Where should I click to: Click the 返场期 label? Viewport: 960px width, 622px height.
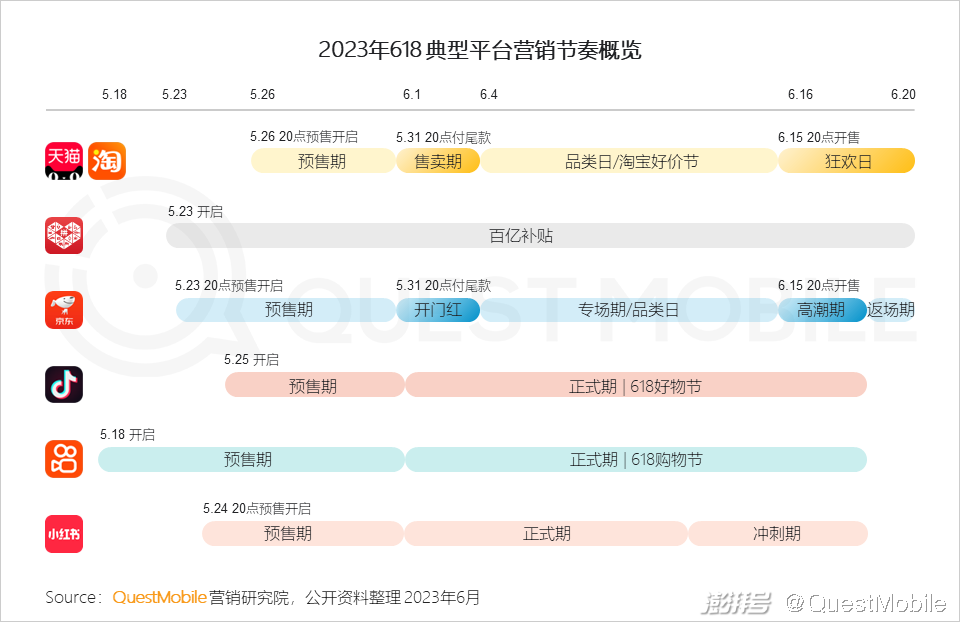[891, 310]
